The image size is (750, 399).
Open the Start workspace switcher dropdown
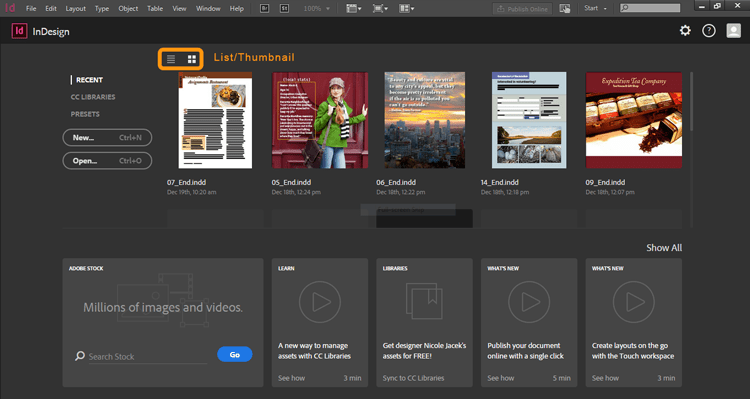tap(596, 9)
